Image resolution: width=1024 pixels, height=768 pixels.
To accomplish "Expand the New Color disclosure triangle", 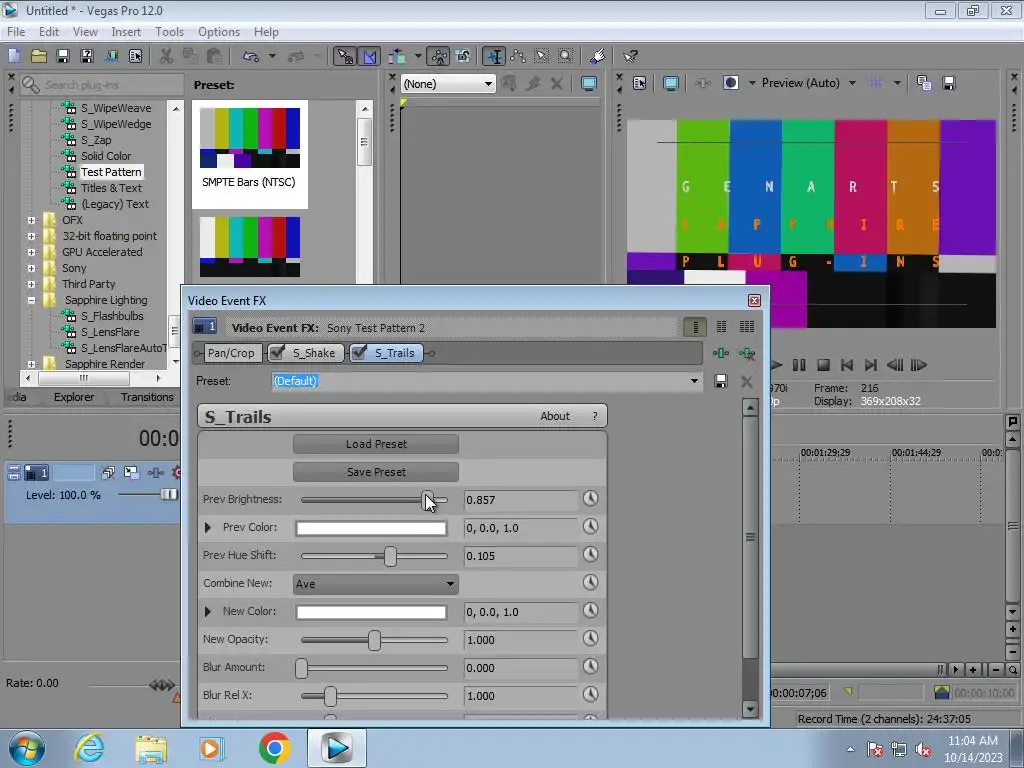I will pyautogui.click(x=208, y=611).
